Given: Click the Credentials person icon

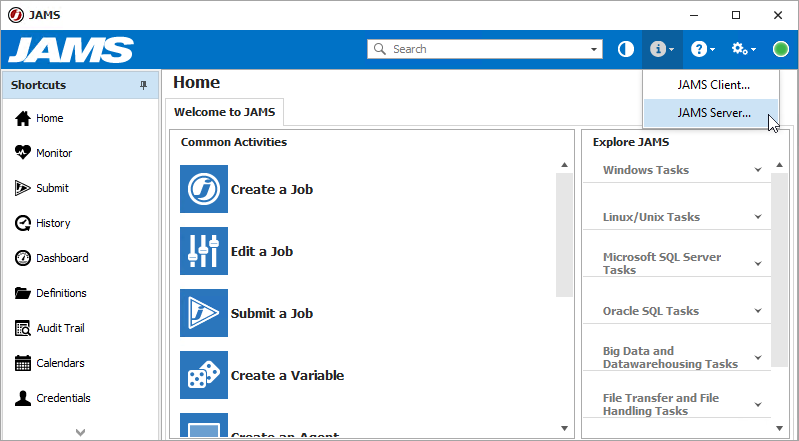Looking at the screenshot, I should [x=23, y=398].
